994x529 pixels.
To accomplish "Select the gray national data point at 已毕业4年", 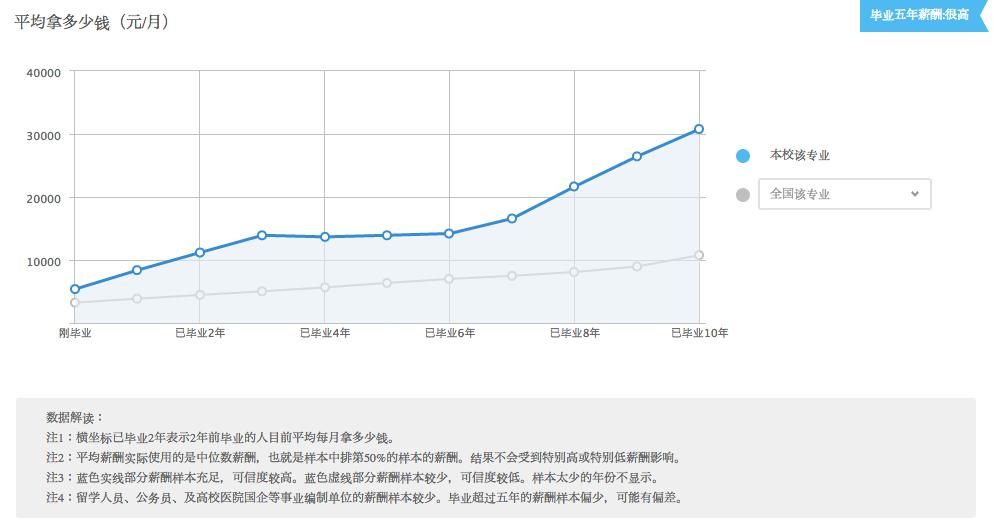I will pos(325,287).
